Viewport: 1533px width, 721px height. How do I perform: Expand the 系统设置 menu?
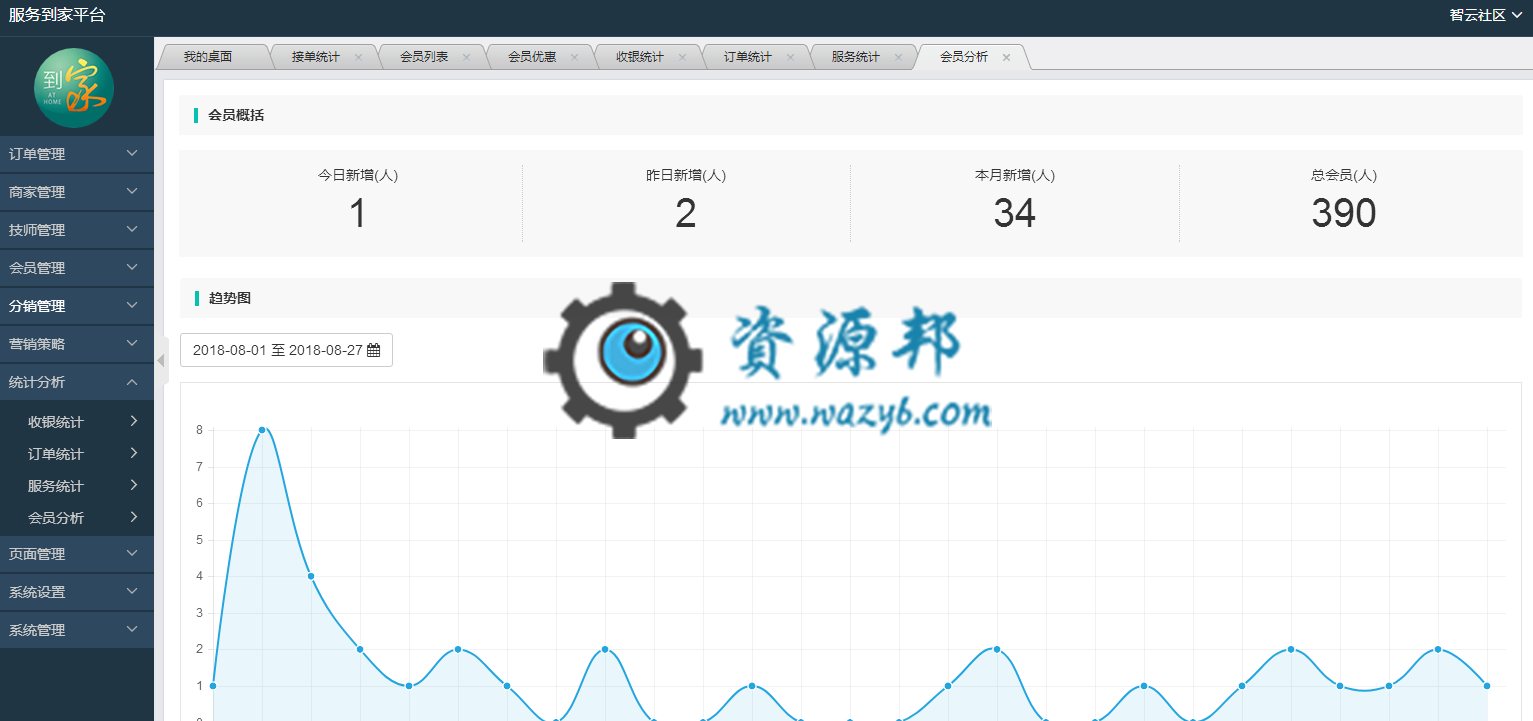(x=77, y=592)
